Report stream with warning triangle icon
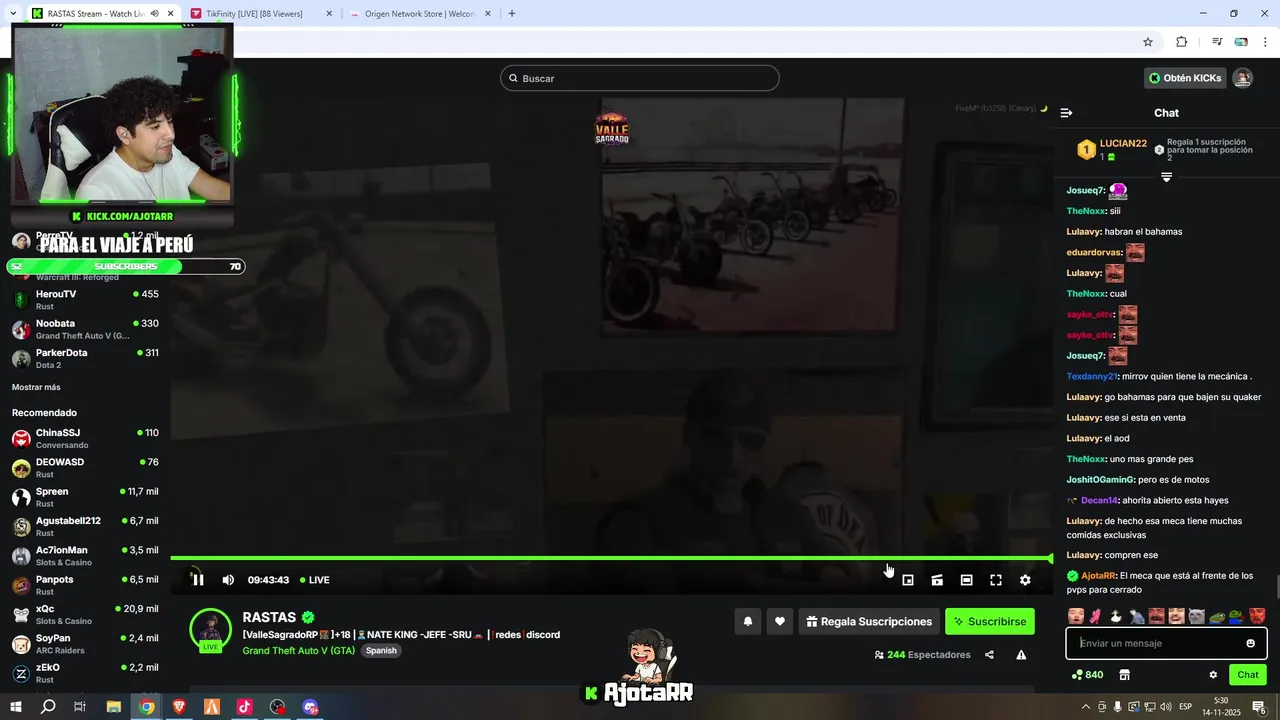Viewport: 1280px width, 720px height. 1021,655
